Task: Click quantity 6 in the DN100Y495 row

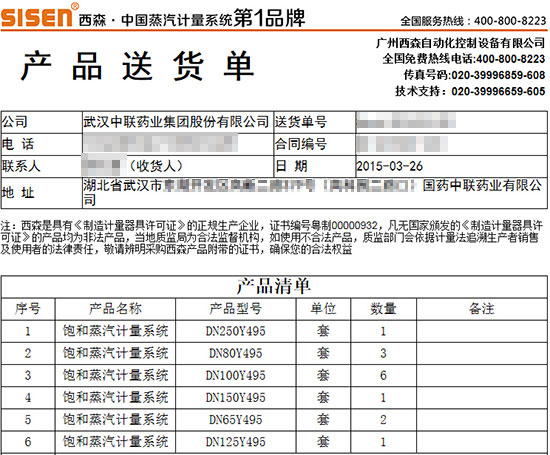Action: [x=383, y=375]
